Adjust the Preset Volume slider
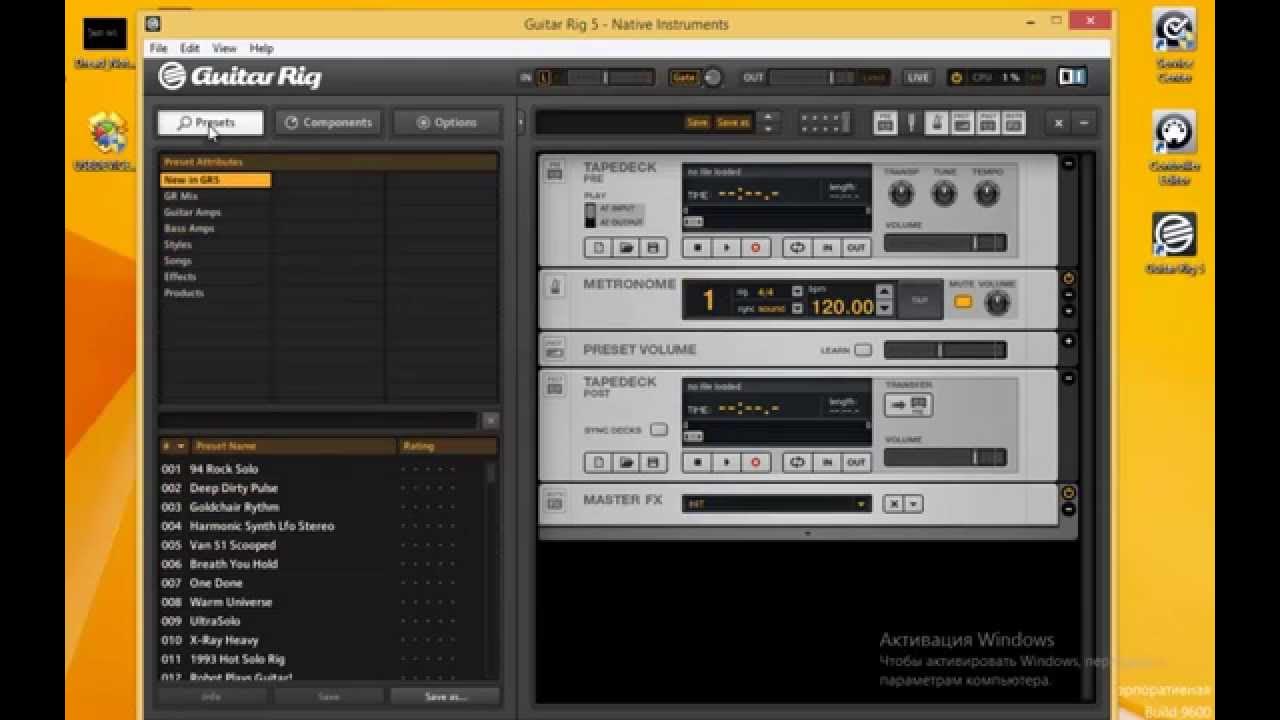The height and width of the screenshot is (720, 1280). (945, 350)
